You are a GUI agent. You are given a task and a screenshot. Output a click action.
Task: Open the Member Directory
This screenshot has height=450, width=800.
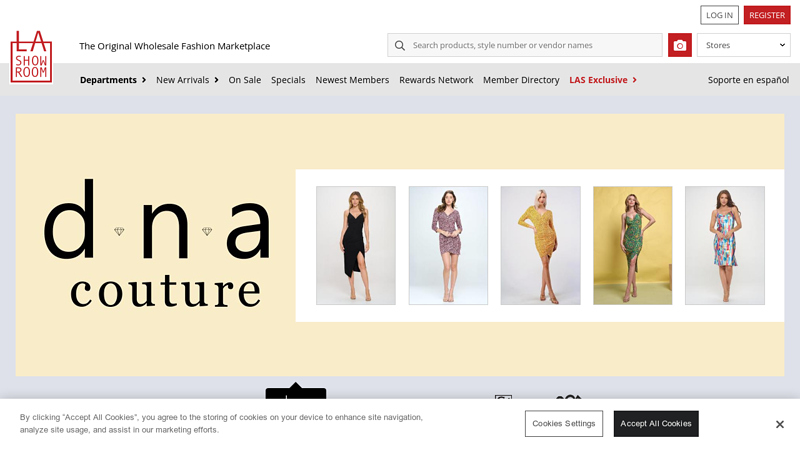pyautogui.click(x=521, y=80)
